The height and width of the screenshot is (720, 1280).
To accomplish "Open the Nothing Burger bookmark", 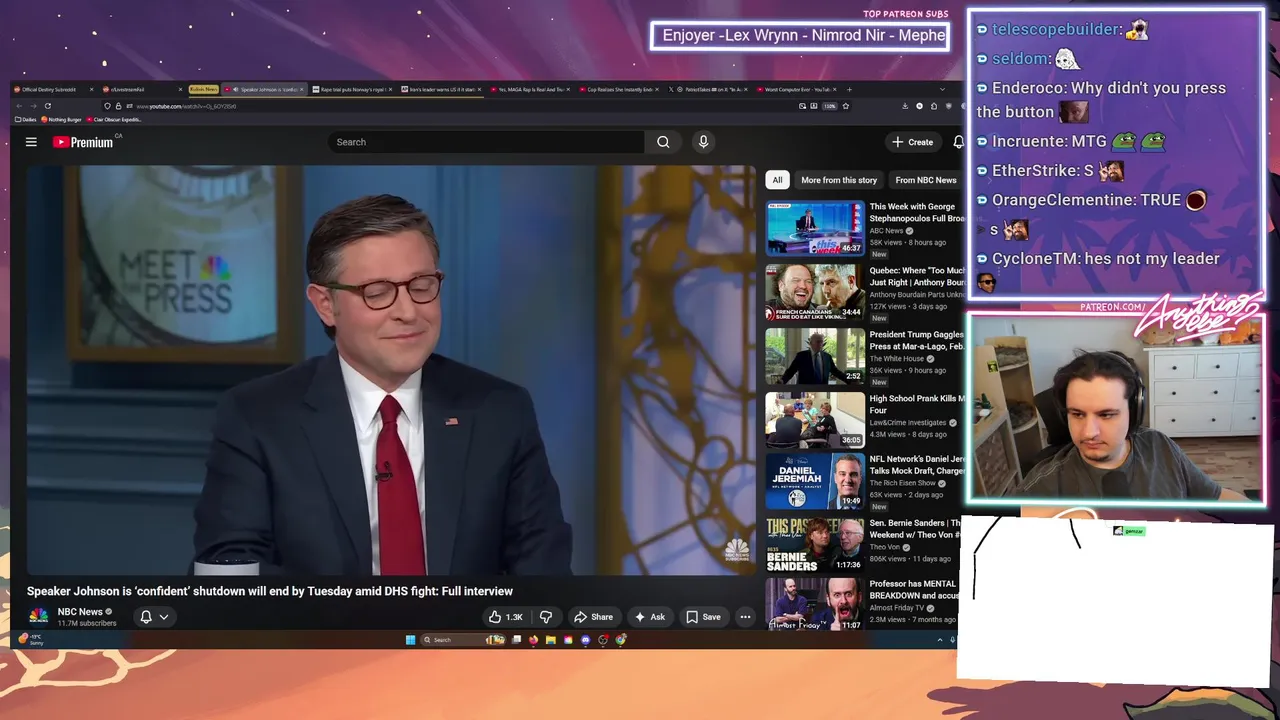I will pyautogui.click(x=61, y=119).
